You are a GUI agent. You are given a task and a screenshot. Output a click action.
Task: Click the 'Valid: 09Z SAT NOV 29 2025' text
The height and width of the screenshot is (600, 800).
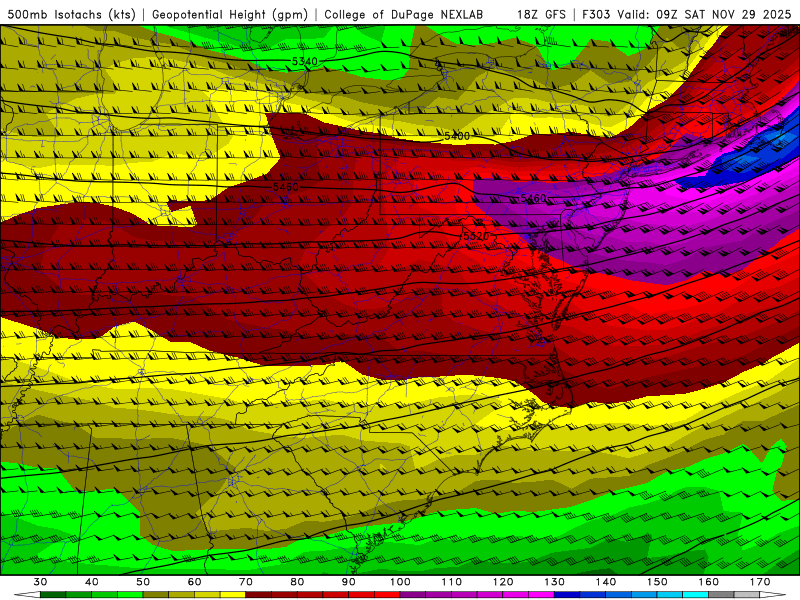(x=704, y=14)
